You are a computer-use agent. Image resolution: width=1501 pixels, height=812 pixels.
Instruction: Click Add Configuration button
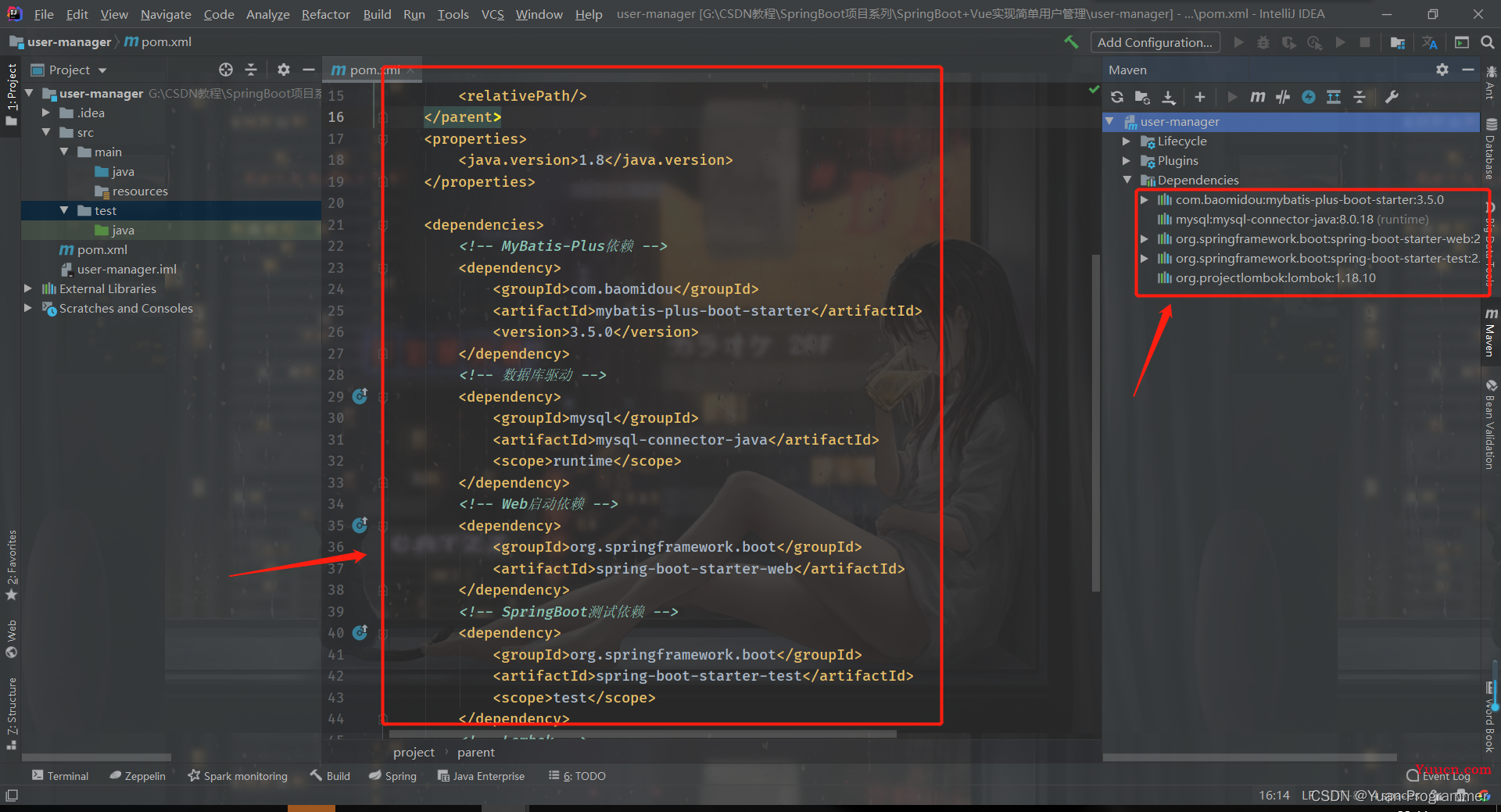point(1155,42)
